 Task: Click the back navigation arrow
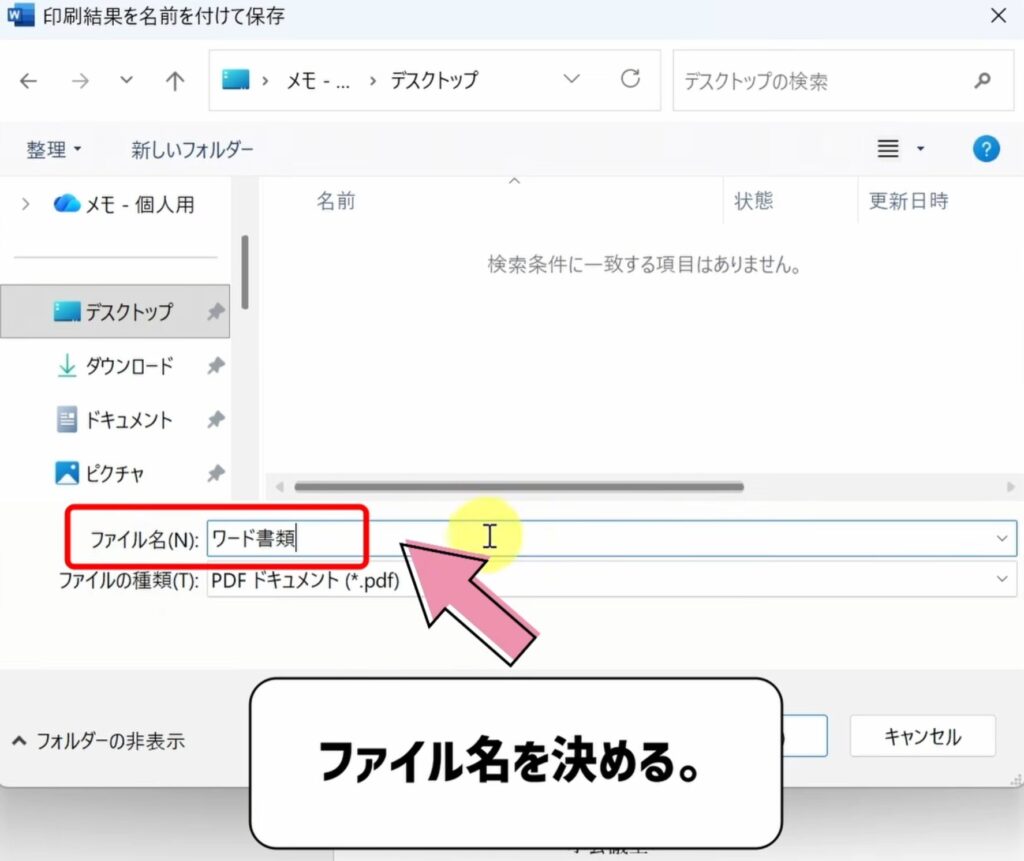(x=29, y=80)
